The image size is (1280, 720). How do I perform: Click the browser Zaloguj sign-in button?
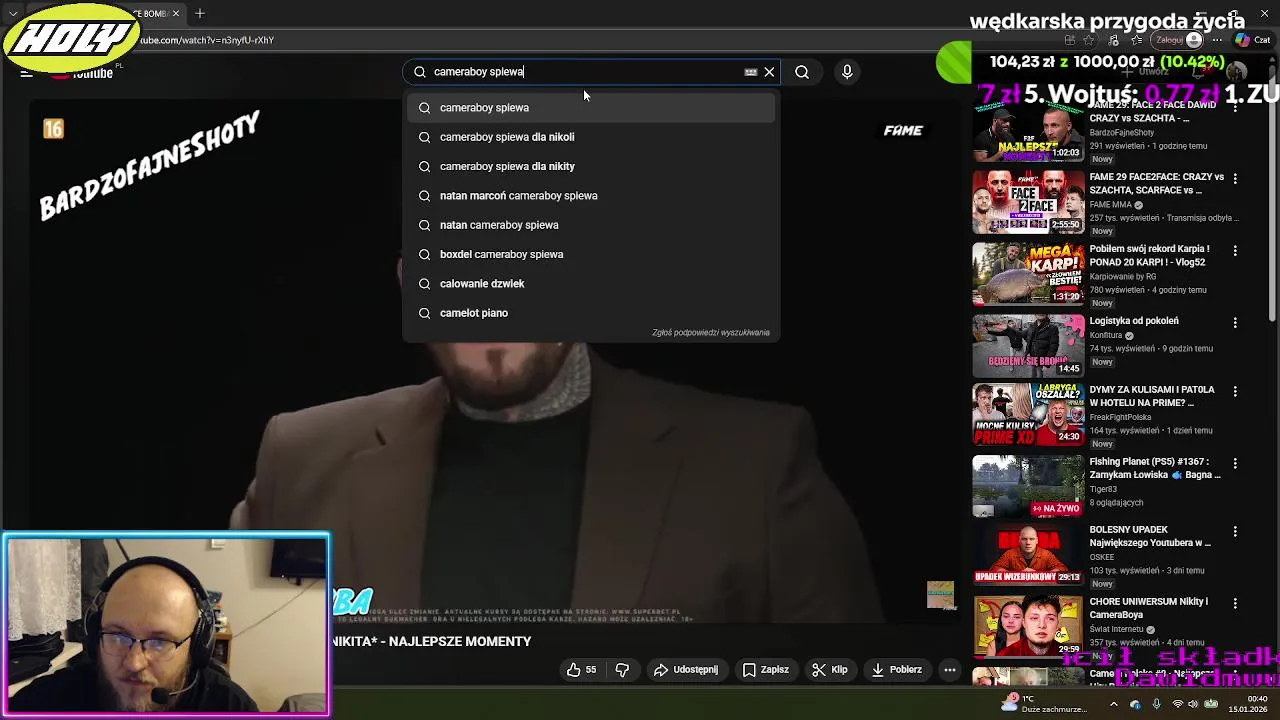coord(1178,40)
